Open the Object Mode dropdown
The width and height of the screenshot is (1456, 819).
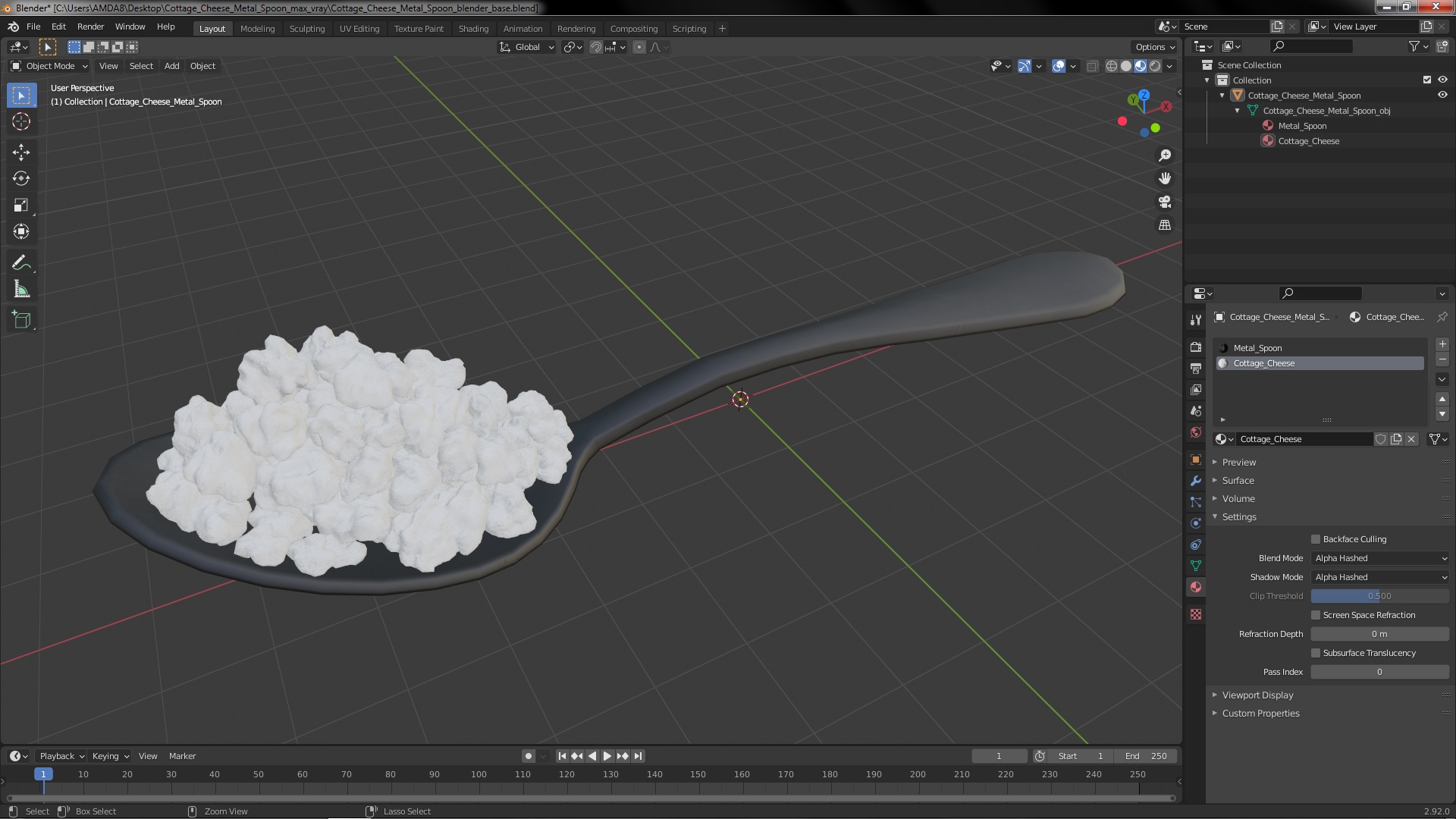(49, 66)
